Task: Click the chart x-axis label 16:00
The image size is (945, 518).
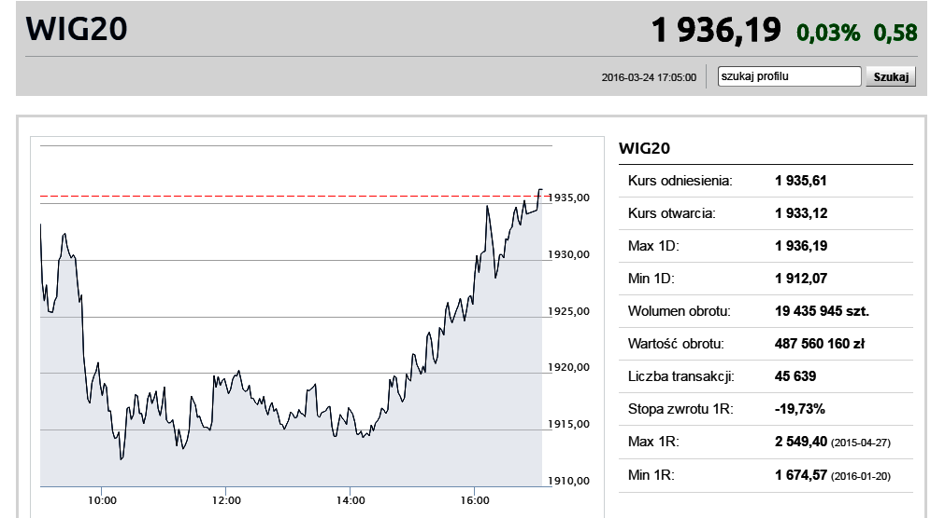Action: (475, 501)
